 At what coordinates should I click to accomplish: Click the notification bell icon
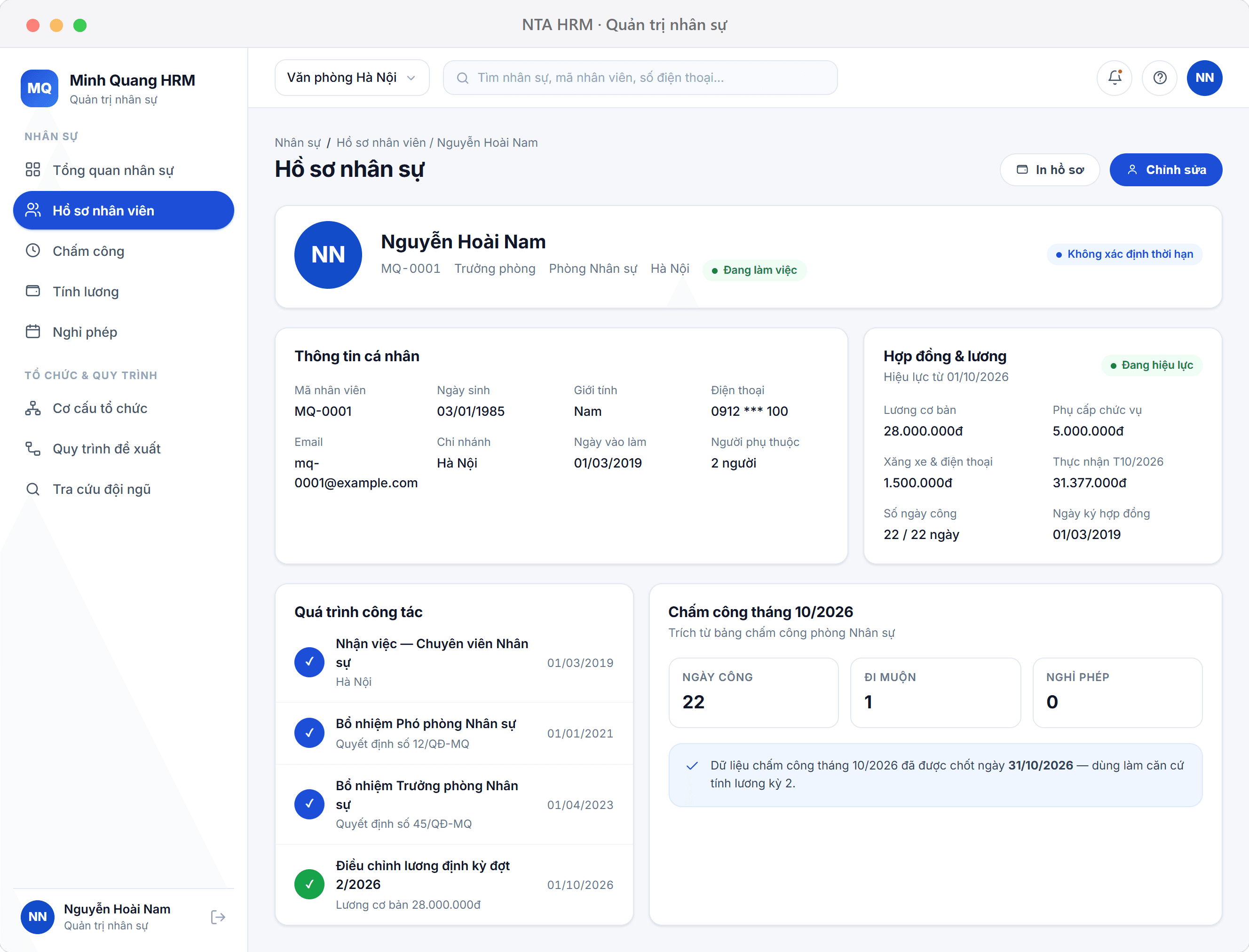pyautogui.click(x=1114, y=78)
